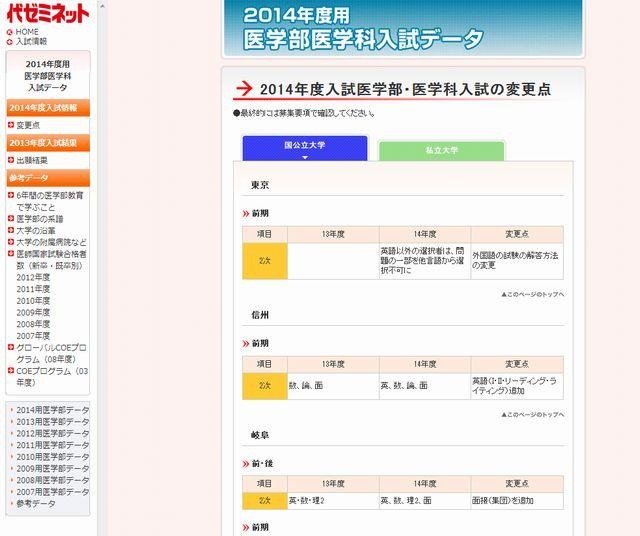The image size is (640, 536).
Task: Open the 大学の附属病院など link
Action: [51, 242]
